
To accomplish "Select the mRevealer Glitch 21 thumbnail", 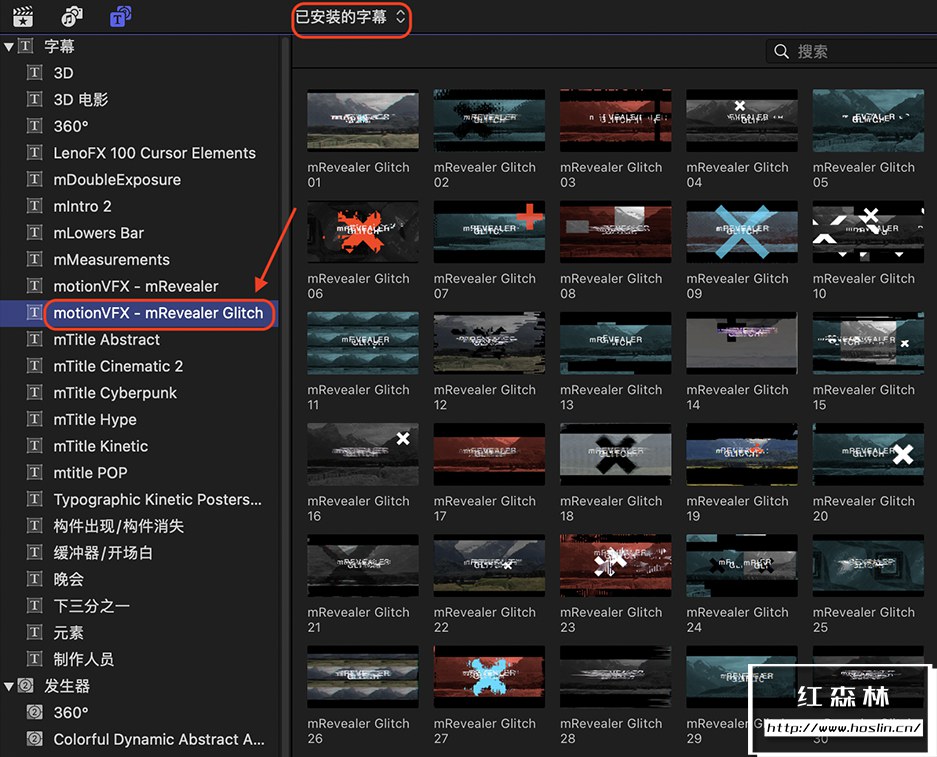I will coord(363,565).
